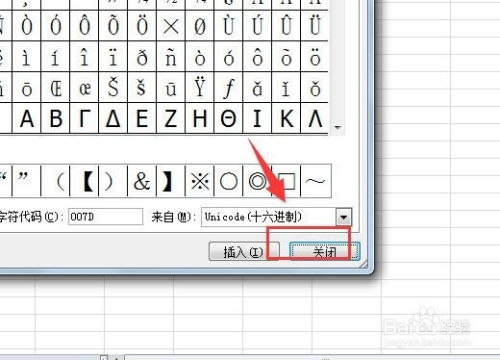500x360 pixels.
Task: Click the symbol grid scroll-down arrow
Action: pyautogui.click(x=338, y=127)
